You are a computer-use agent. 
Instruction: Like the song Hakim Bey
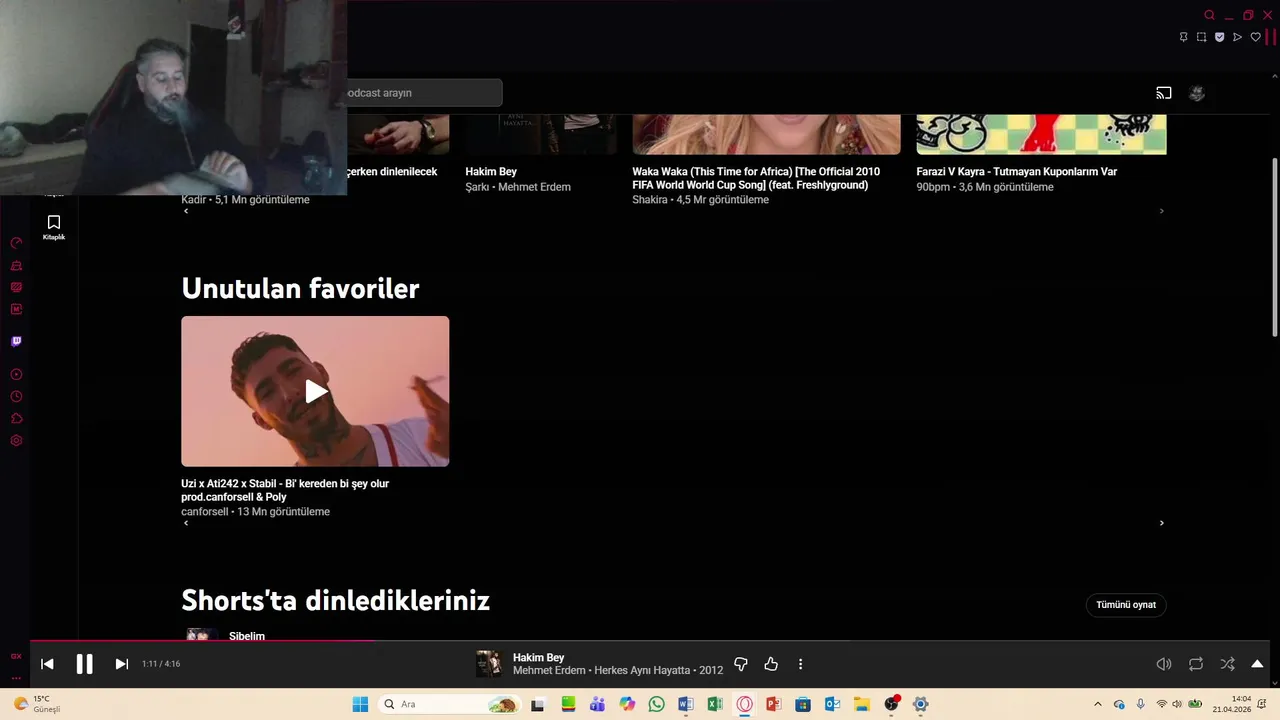coord(771,664)
